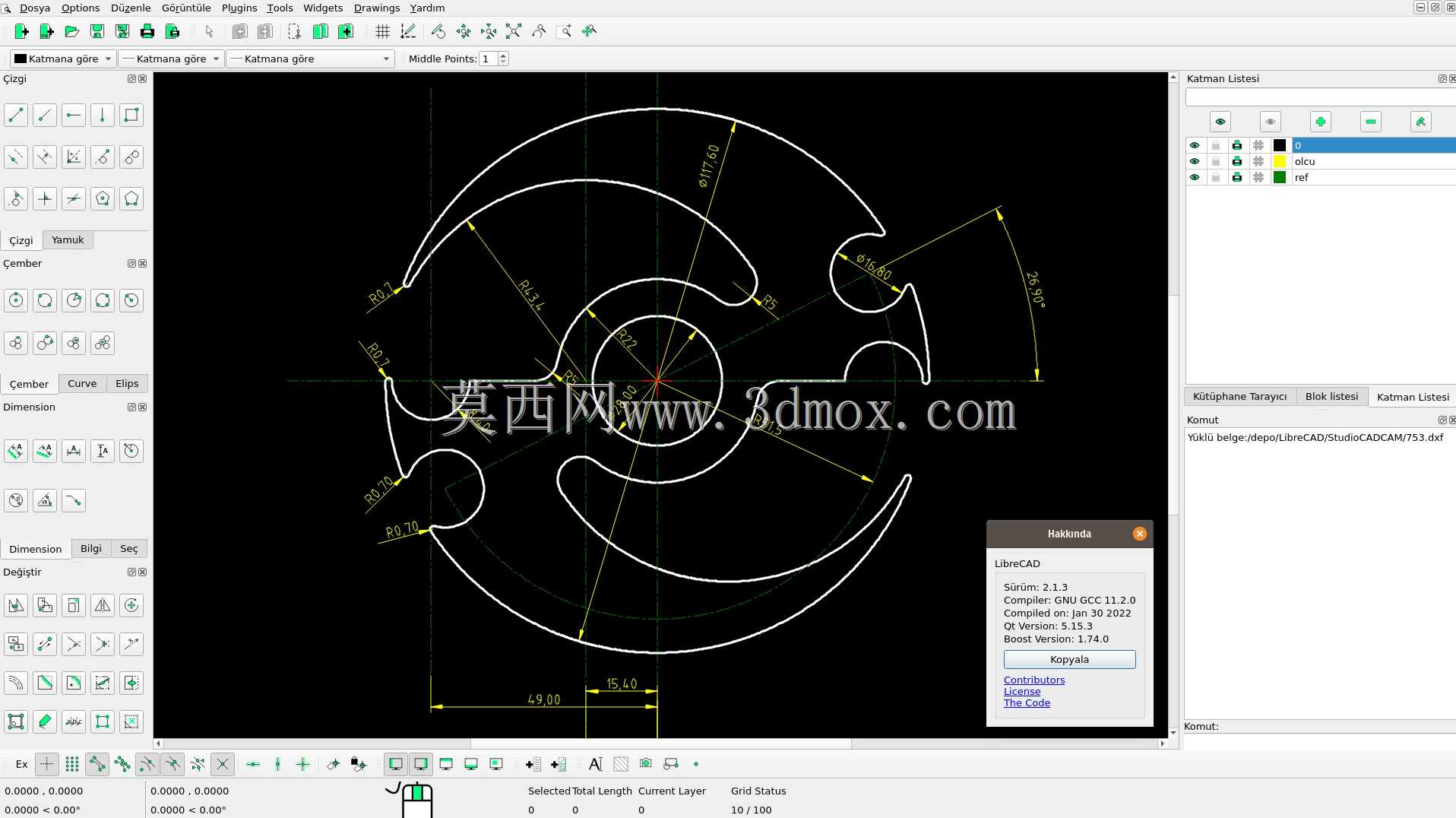This screenshot has width=1456, height=818.
Task: Toggle visibility of ref layer
Action: [x=1195, y=177]
